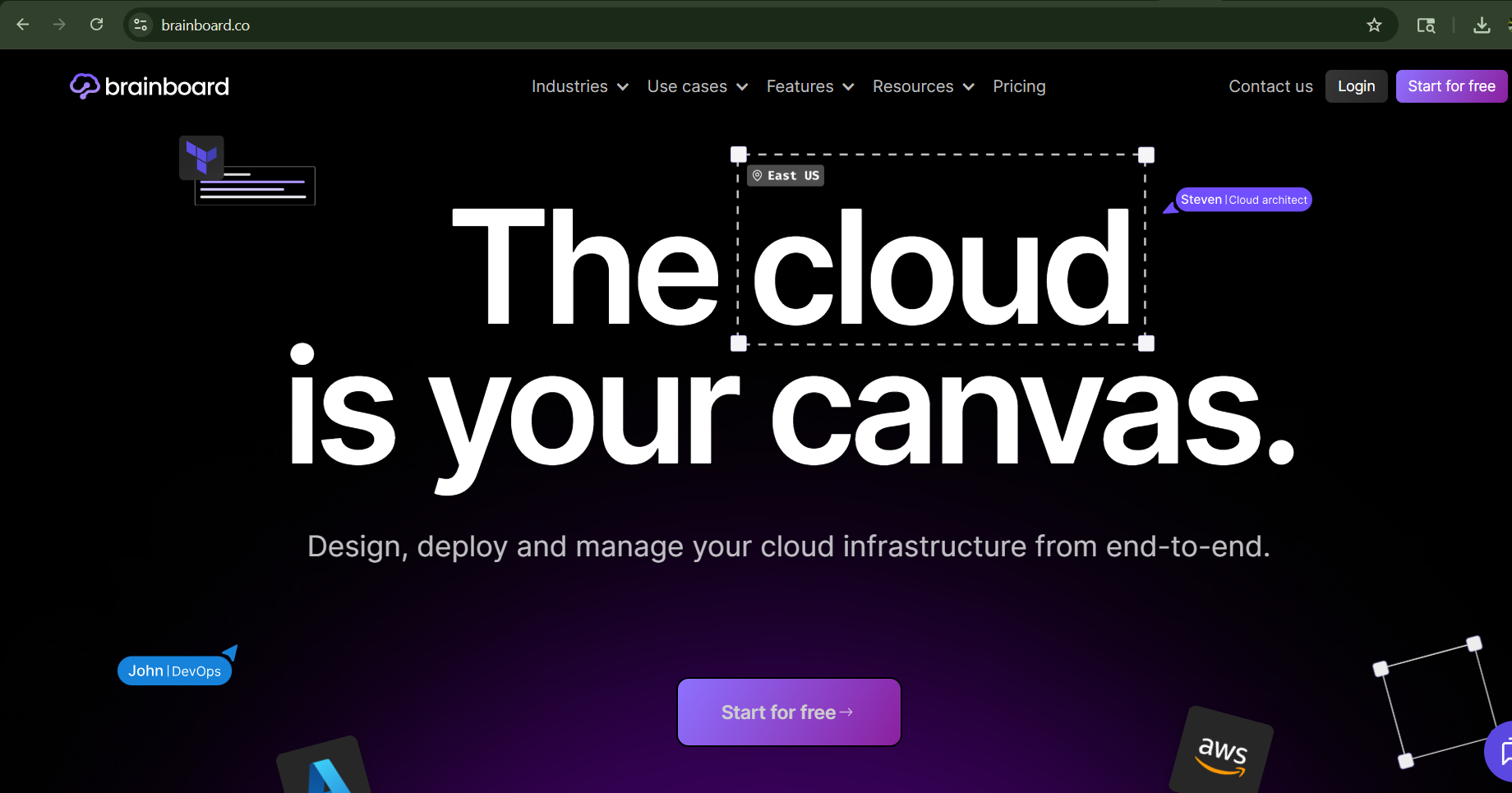Click the Login button
1512x793 pixels.
pos(1356,85)
